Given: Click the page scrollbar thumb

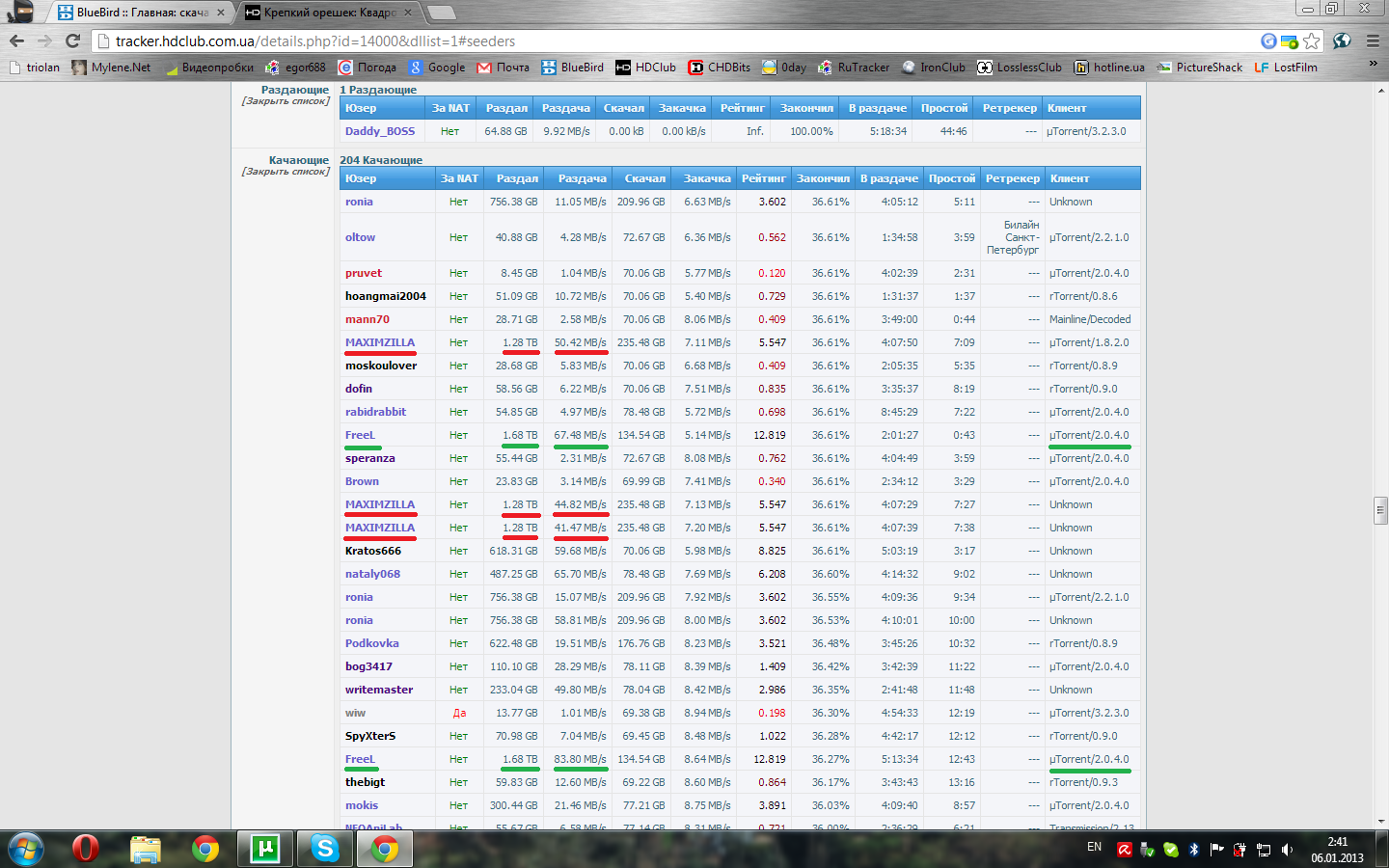Looking at the screenshot, I should click(x=1380, y=509).
